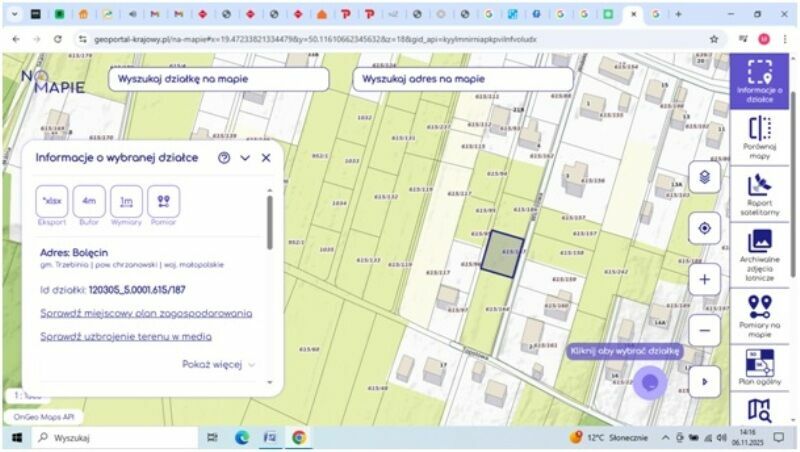Image resolution: width=800 pixels, height=452 pixels.
Task: Open Raport satelitarny tool
Action: (x=760, y=193)
